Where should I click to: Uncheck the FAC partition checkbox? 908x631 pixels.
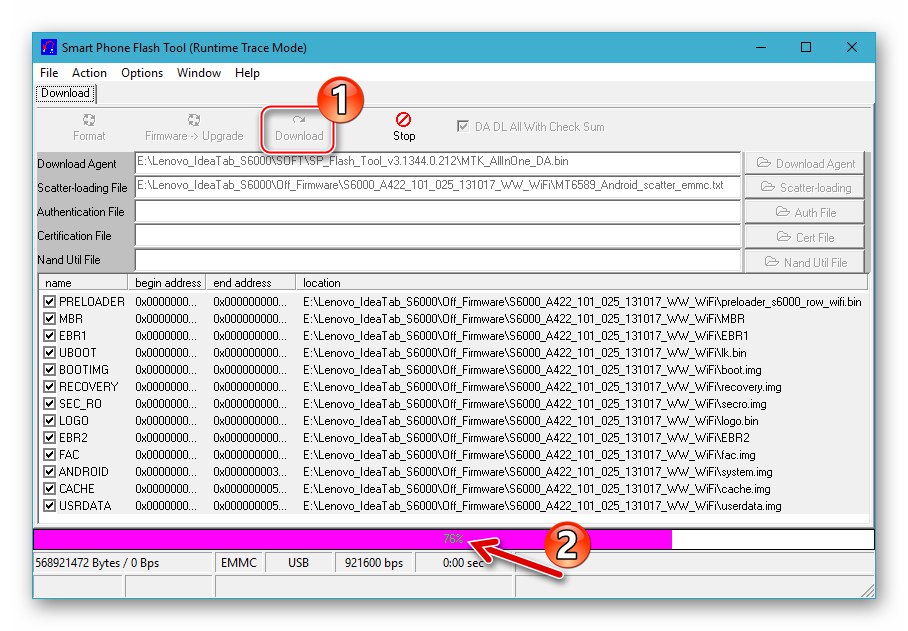click(50, 454)
